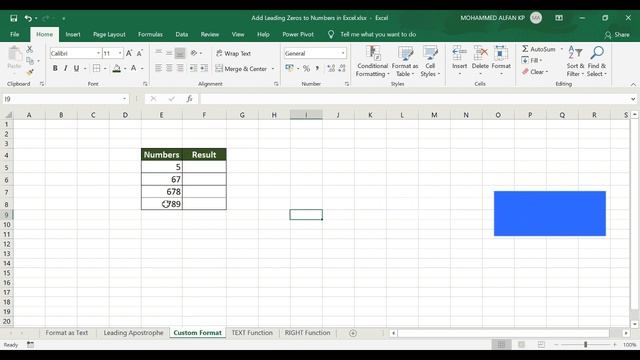
Task: Apply Percent Style
Action: 307,69
